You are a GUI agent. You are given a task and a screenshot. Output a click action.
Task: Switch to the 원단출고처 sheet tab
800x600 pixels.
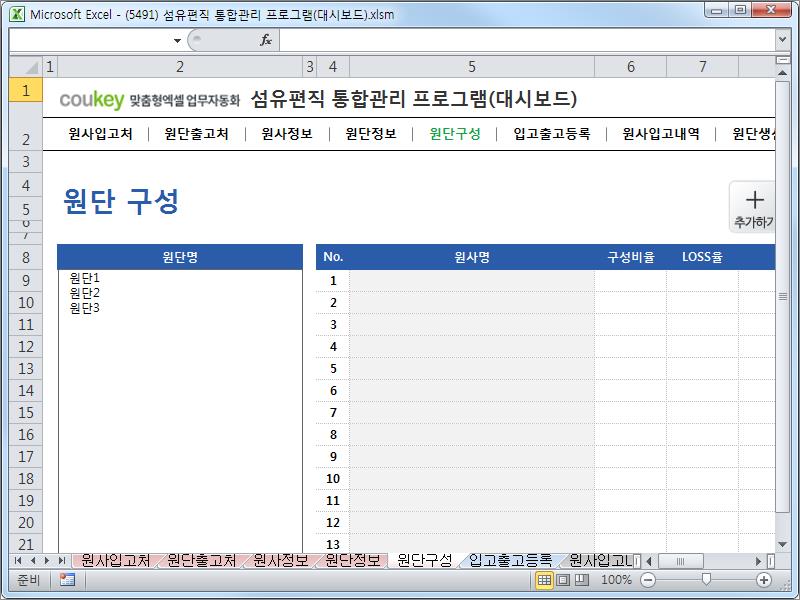[202, 561]
